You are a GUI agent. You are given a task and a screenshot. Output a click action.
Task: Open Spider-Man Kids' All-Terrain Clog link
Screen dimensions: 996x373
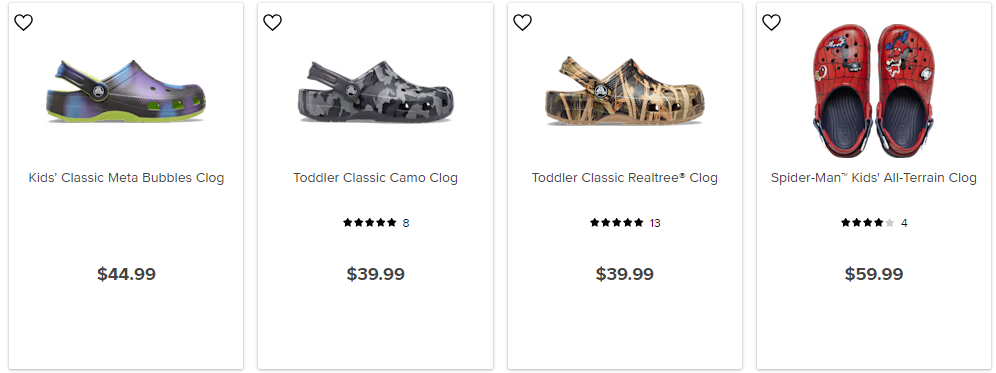tap(874, 178)
